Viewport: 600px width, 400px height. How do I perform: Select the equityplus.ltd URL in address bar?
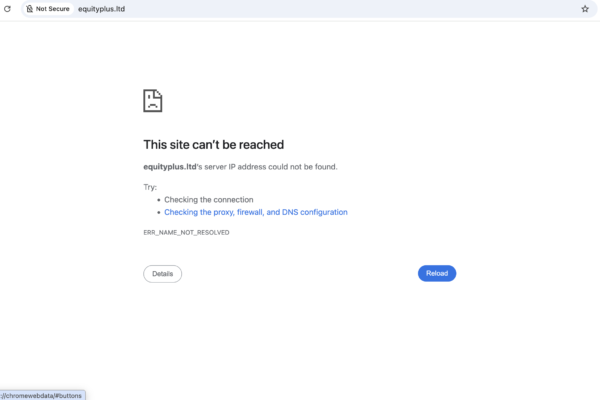[x=101, y=9]
